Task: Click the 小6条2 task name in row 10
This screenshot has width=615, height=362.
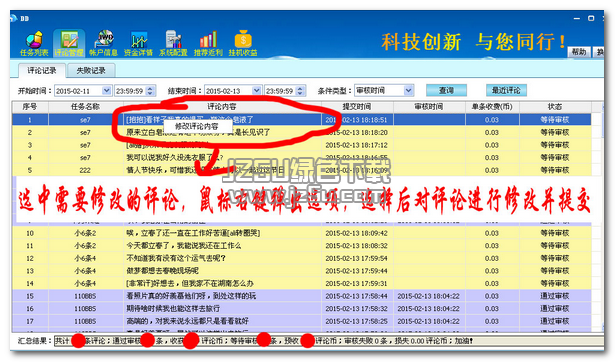Action: point(85,233)
